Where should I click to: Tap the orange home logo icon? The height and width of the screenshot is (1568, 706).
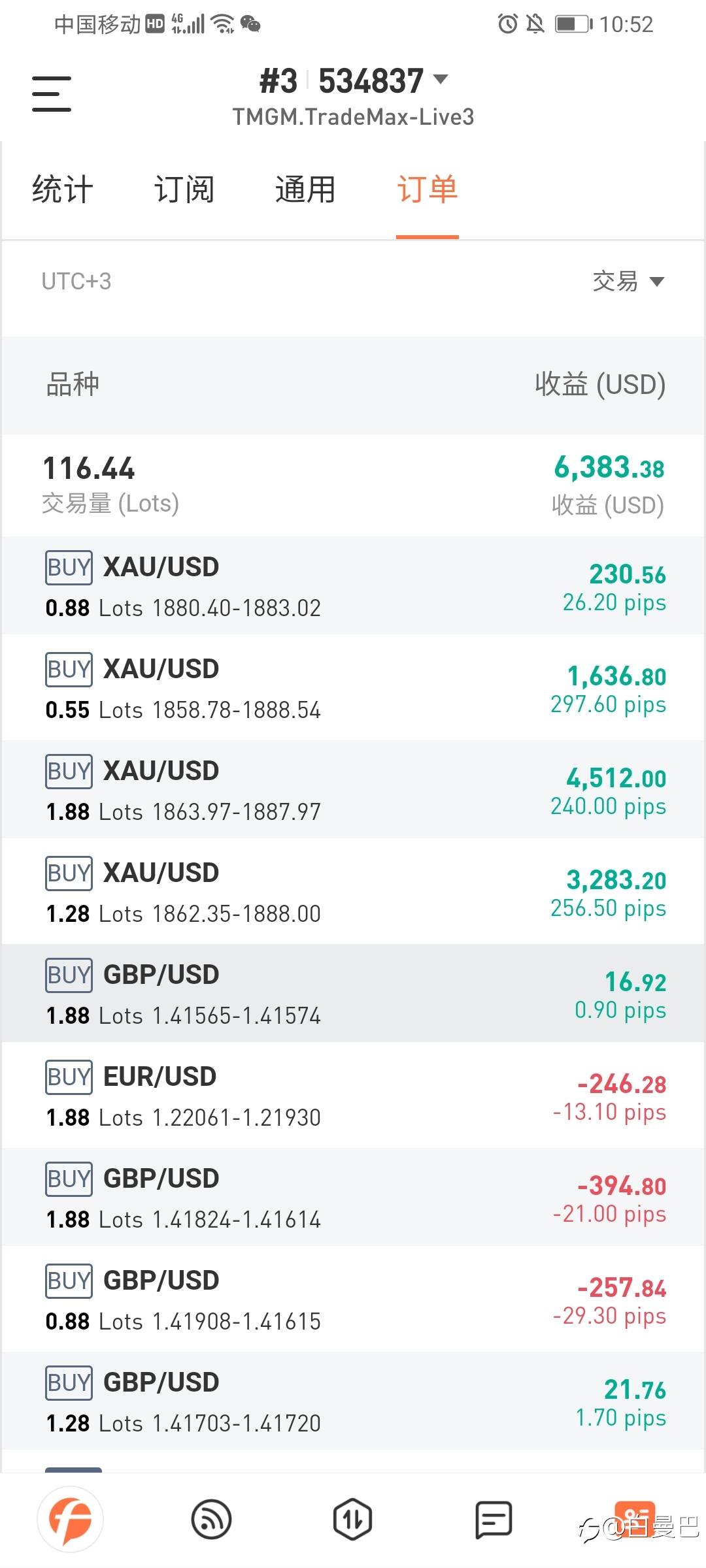[71, 1520]
